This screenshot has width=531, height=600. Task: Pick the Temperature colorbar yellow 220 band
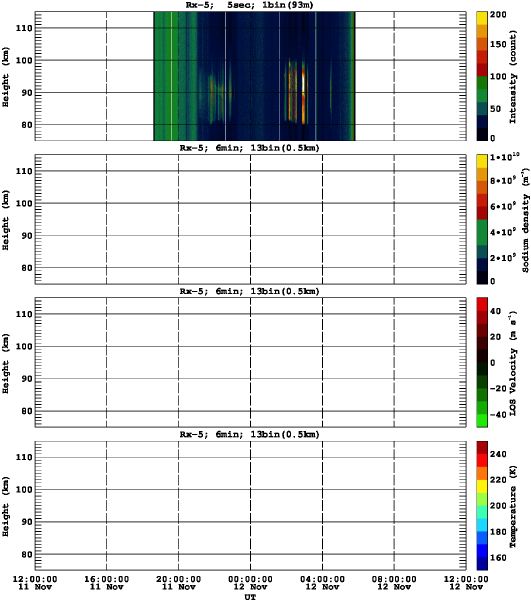tap(482, 486)
